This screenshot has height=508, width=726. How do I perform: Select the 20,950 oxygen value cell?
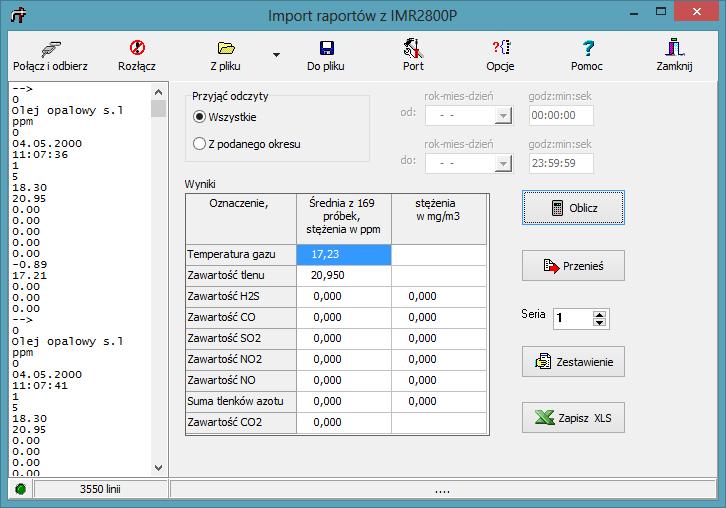tap(344, 275)
